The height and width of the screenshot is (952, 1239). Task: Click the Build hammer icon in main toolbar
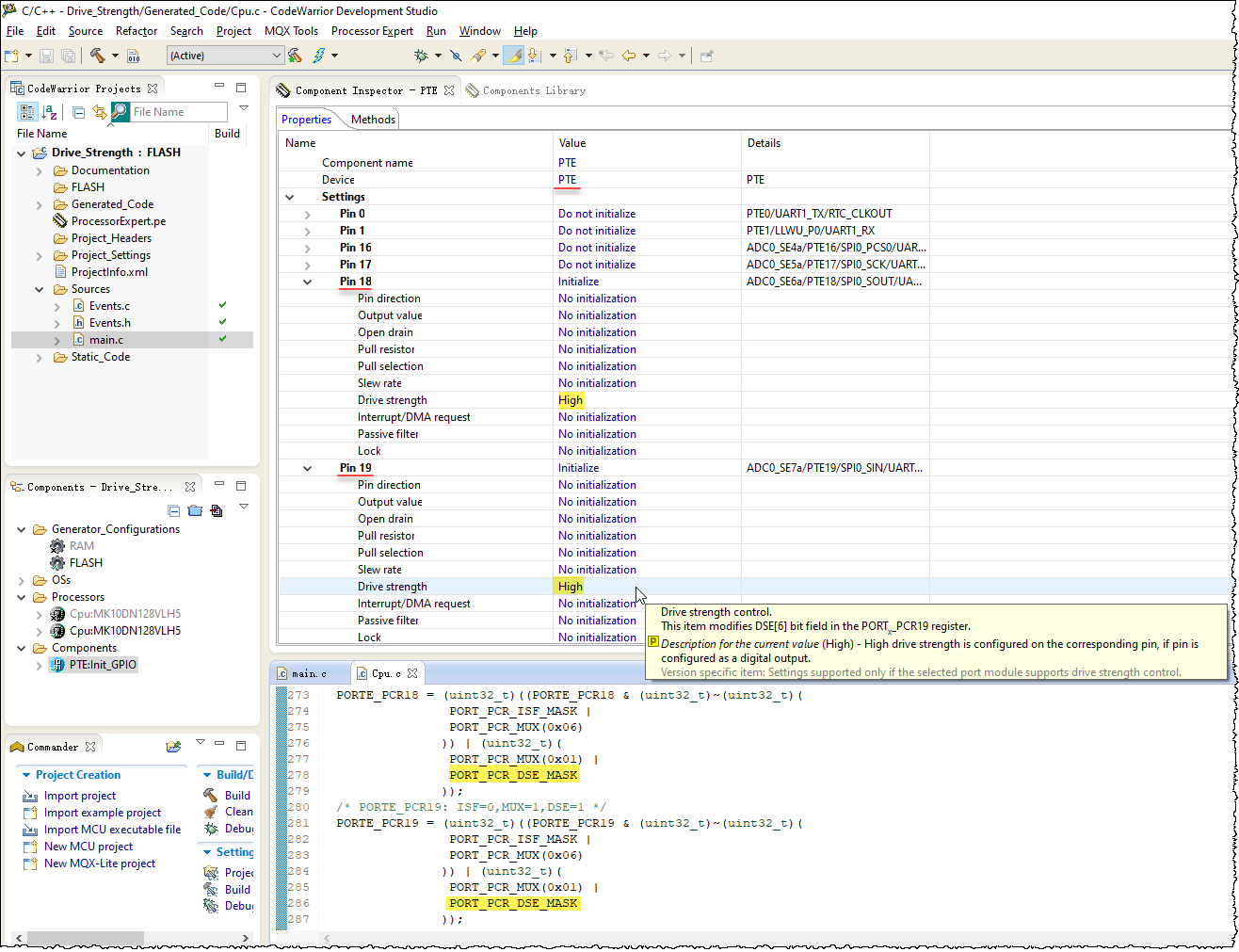[97, 56]
